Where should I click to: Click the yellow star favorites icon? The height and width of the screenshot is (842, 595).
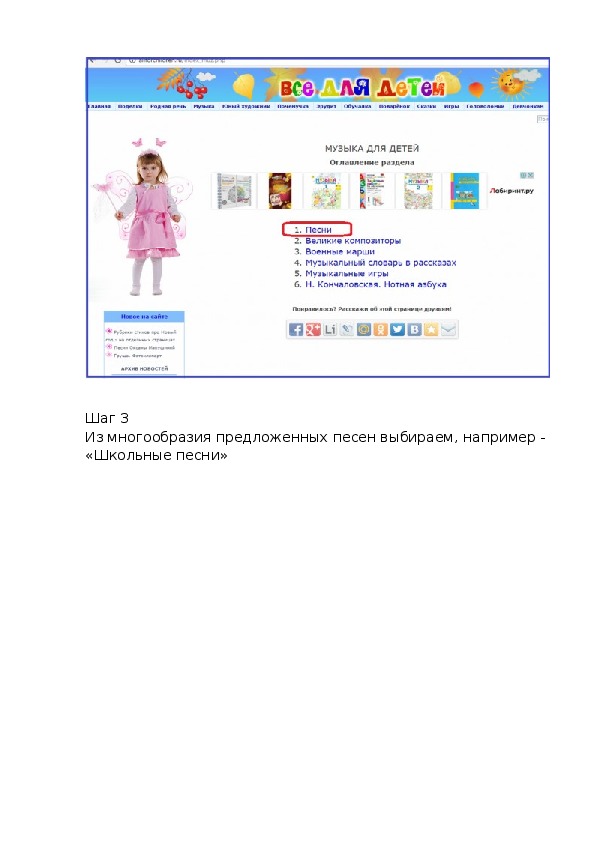tap(431, 329)
